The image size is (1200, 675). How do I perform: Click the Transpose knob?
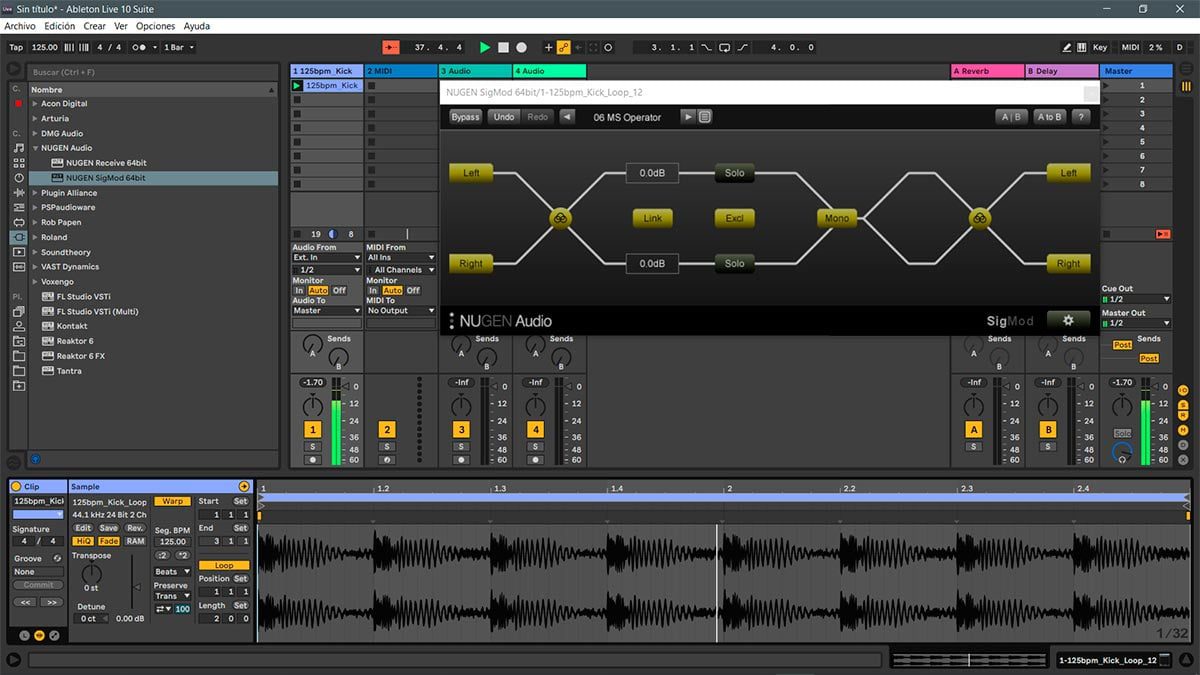point(91,574)
